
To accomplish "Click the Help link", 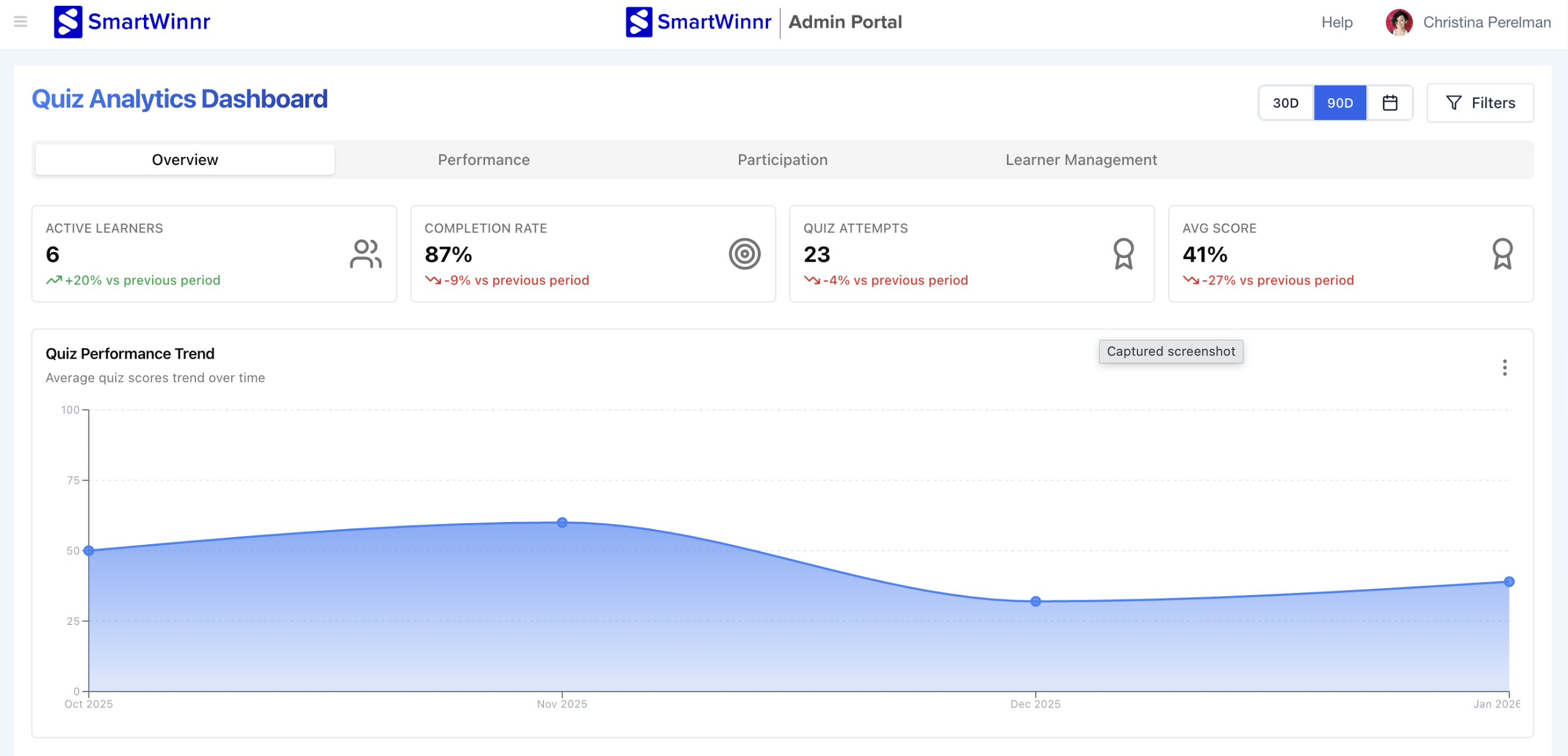I will [1336, 22].
